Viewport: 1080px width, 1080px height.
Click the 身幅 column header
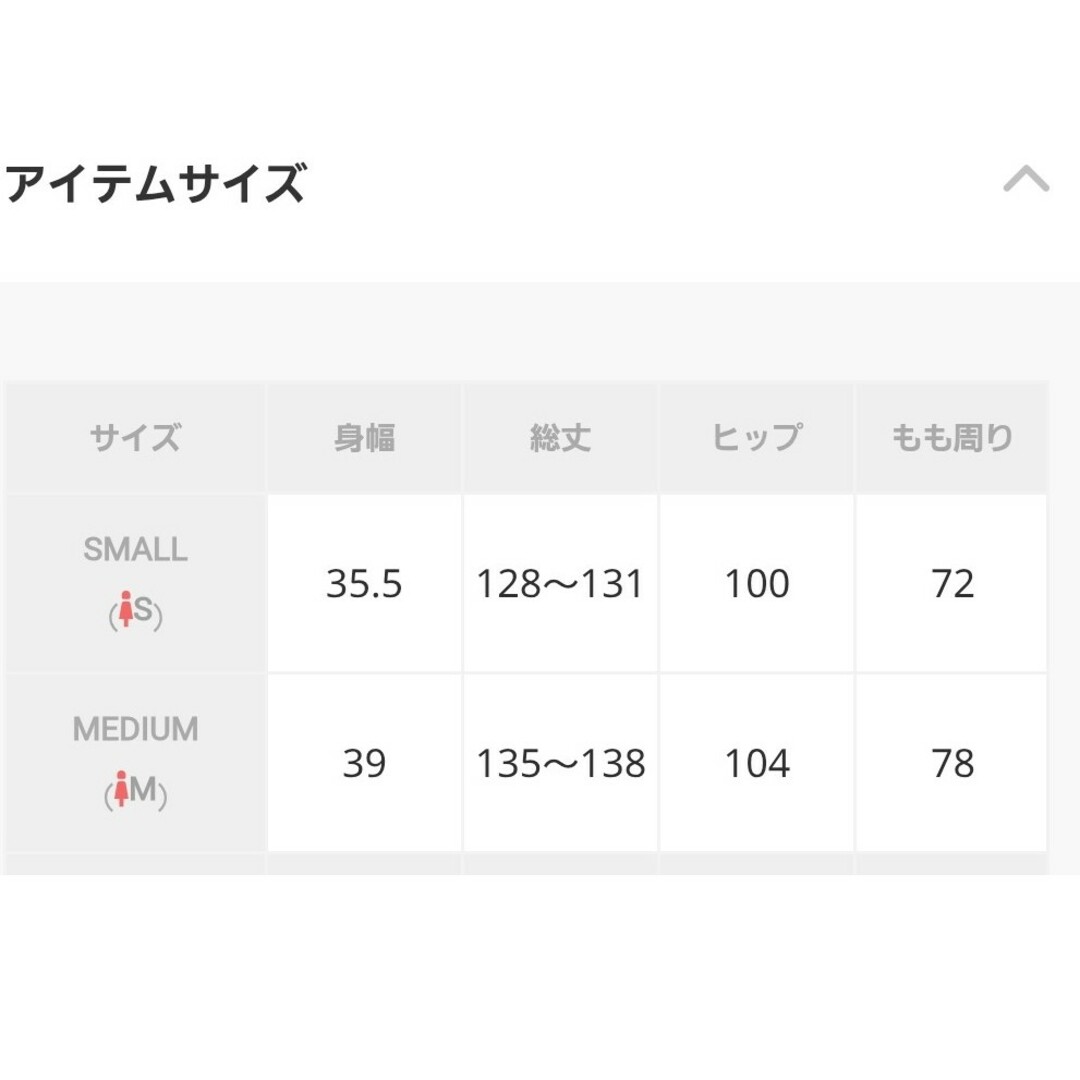364,437
